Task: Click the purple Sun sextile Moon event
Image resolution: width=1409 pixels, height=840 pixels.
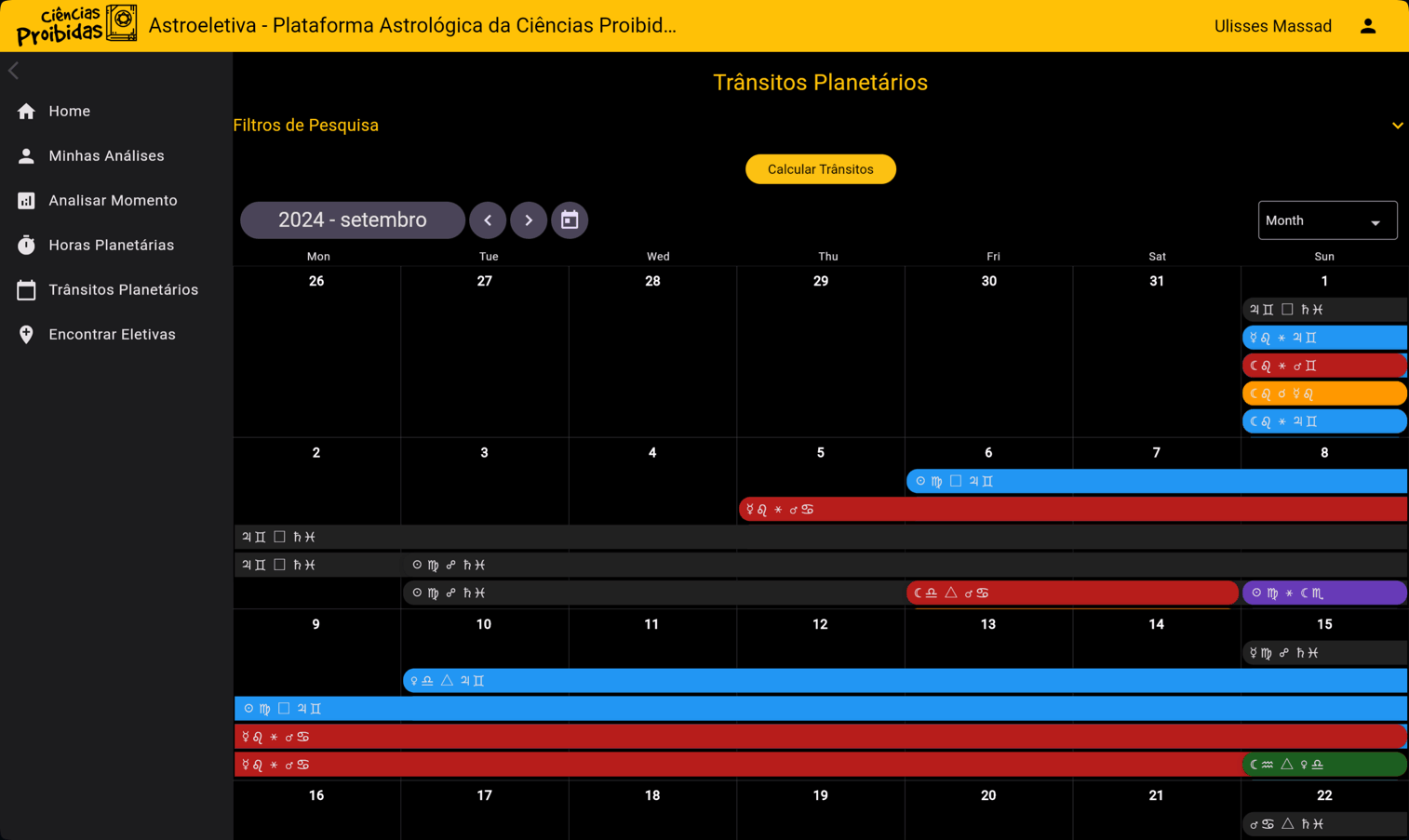Action: coord(1322,593)
